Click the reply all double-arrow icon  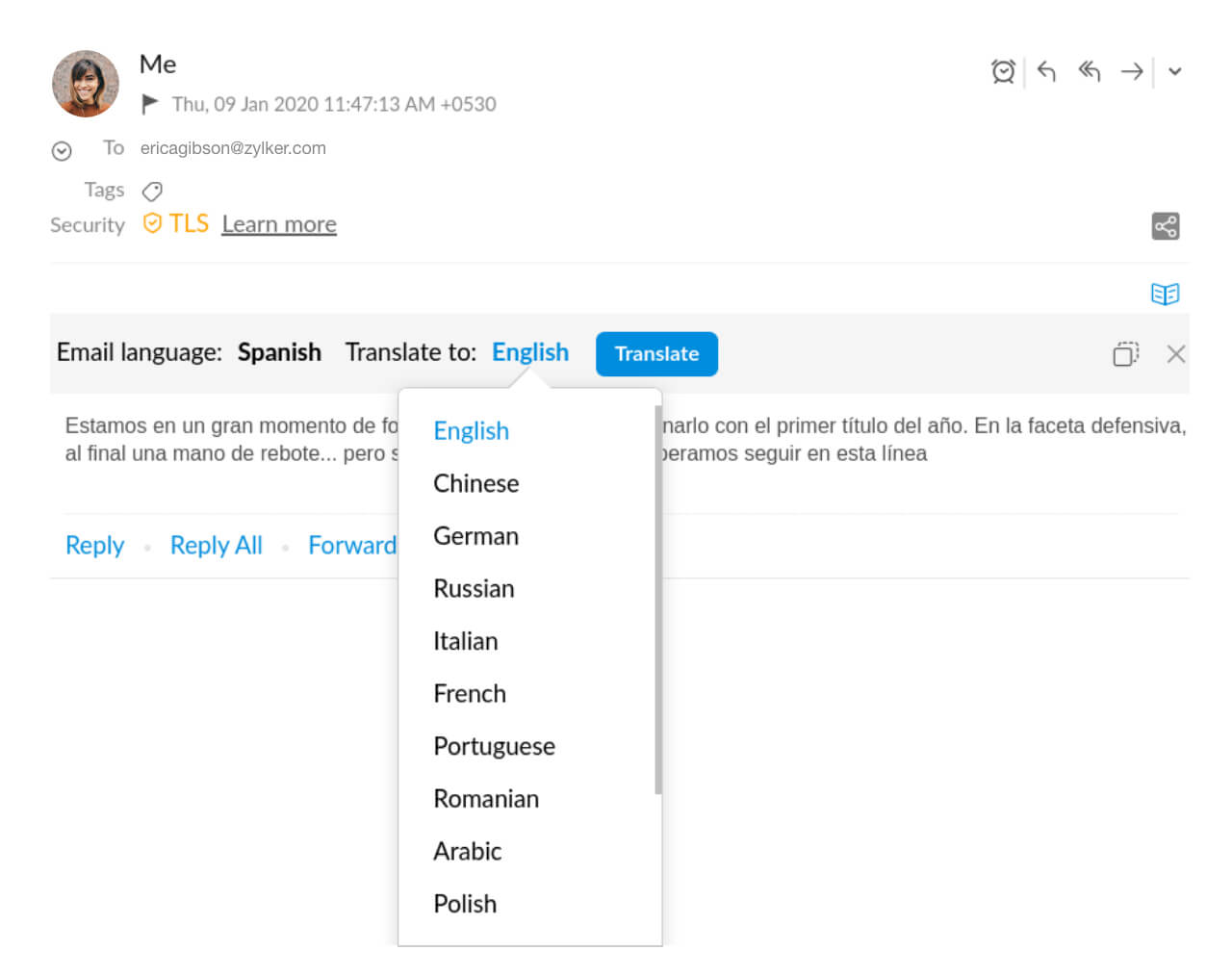[x=1090, y=71]
